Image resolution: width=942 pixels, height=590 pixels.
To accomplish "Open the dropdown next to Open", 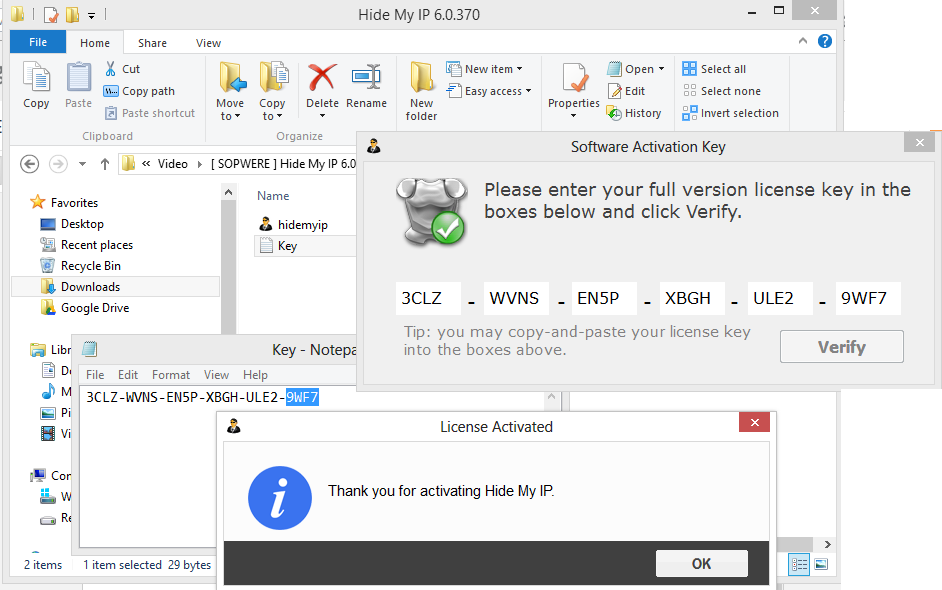I will [661, 69].
